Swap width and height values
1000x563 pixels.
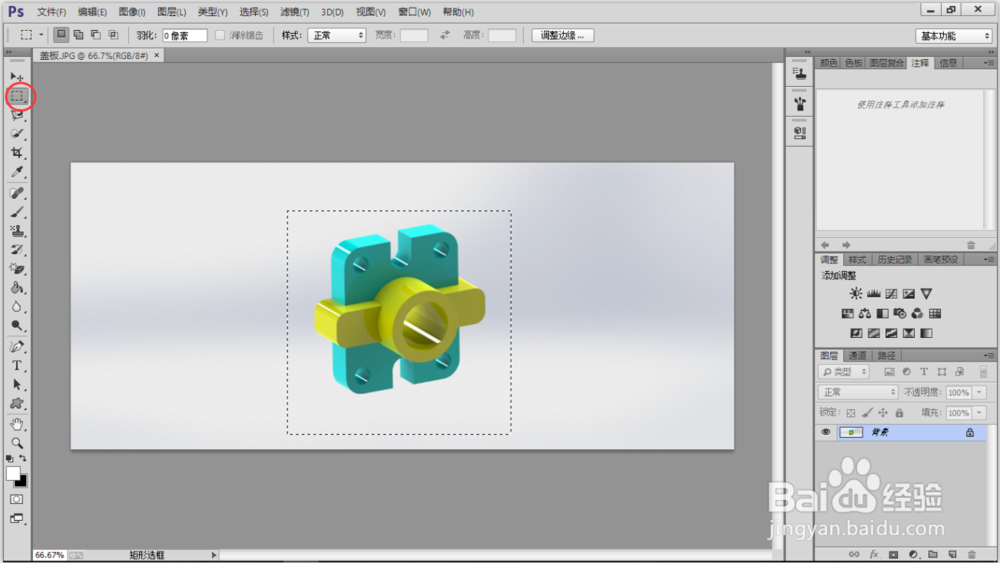(x=445, y=35)
